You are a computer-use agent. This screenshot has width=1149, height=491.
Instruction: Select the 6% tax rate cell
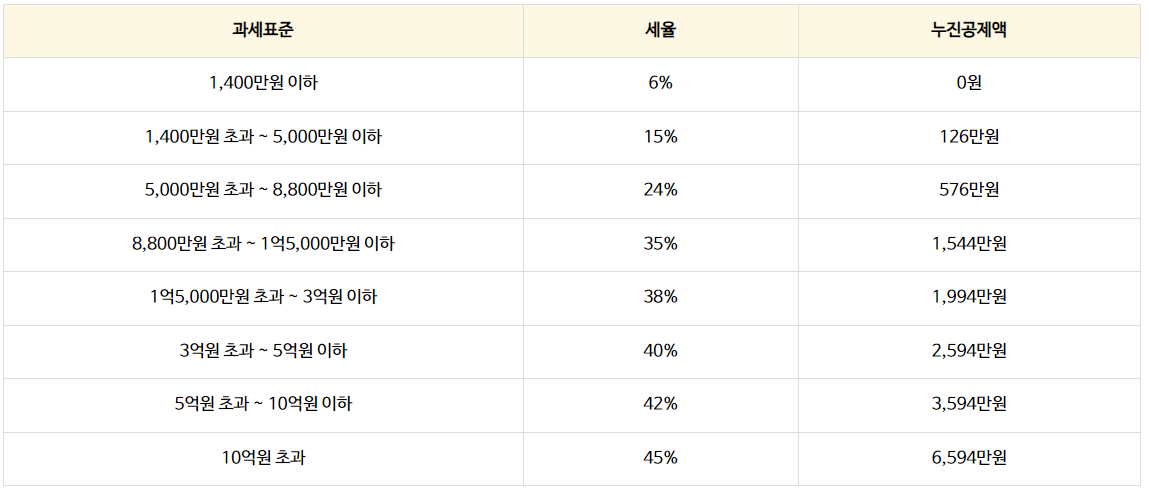click(661, 84)
